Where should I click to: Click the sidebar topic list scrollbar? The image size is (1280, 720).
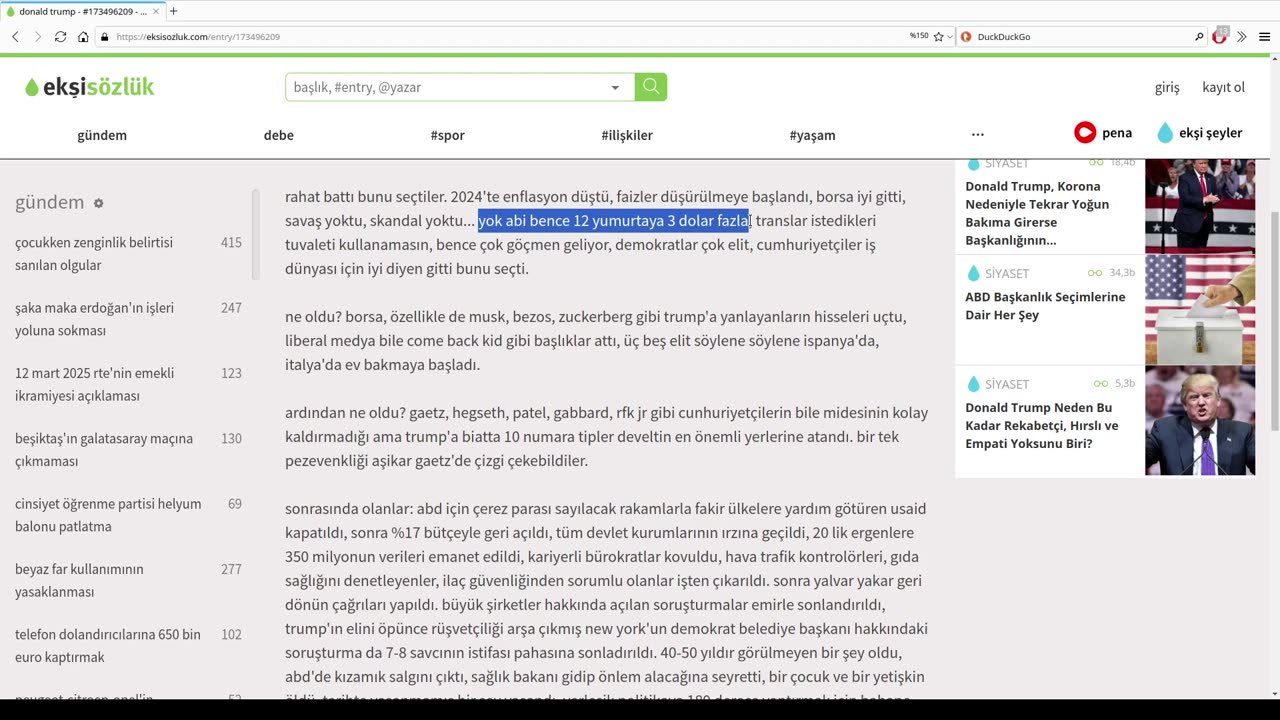pos(255,235)
